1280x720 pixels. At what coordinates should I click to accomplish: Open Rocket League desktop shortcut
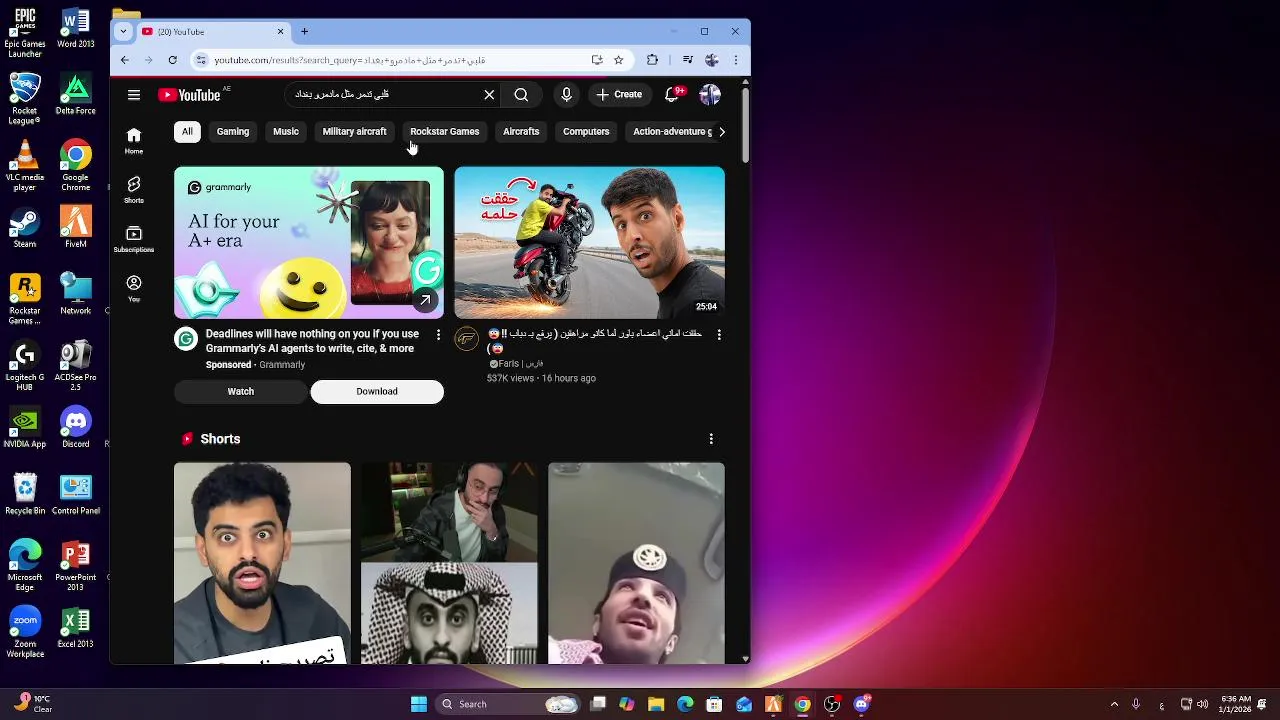pyautogui.click(x=25, y=99)
